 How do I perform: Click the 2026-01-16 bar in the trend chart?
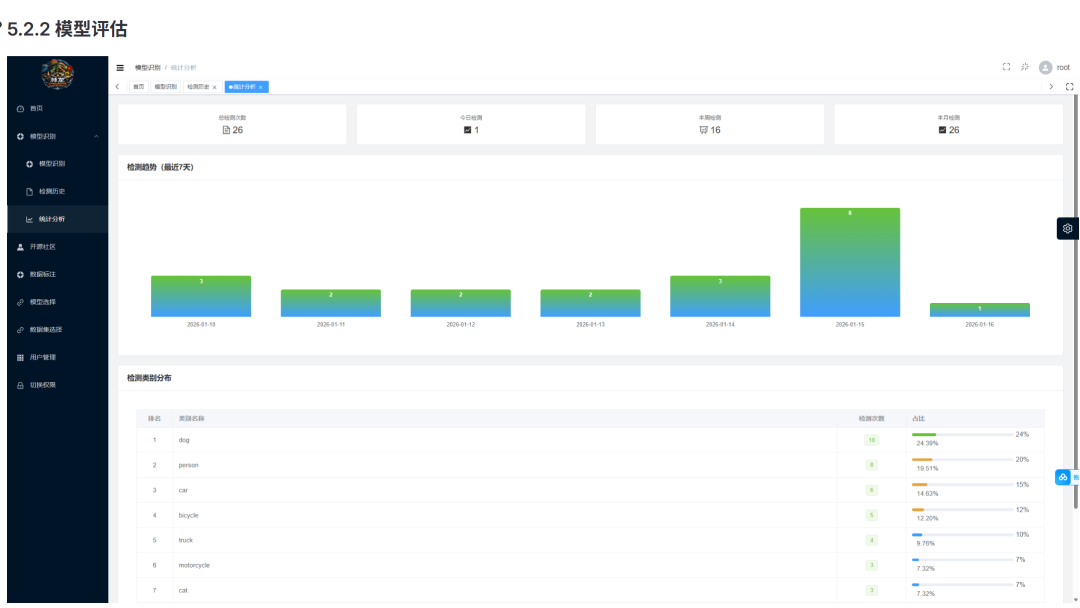[x=979, y=310]
